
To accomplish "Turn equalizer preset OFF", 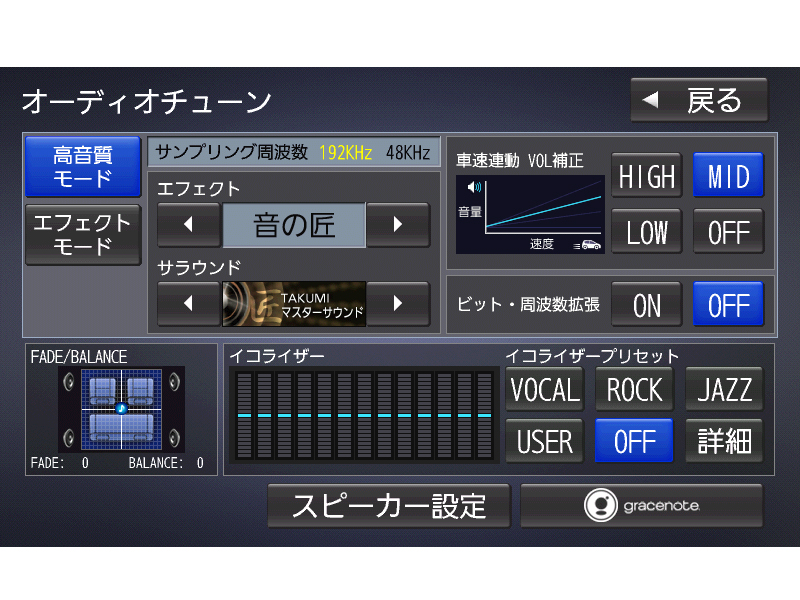I will (634, 441).
